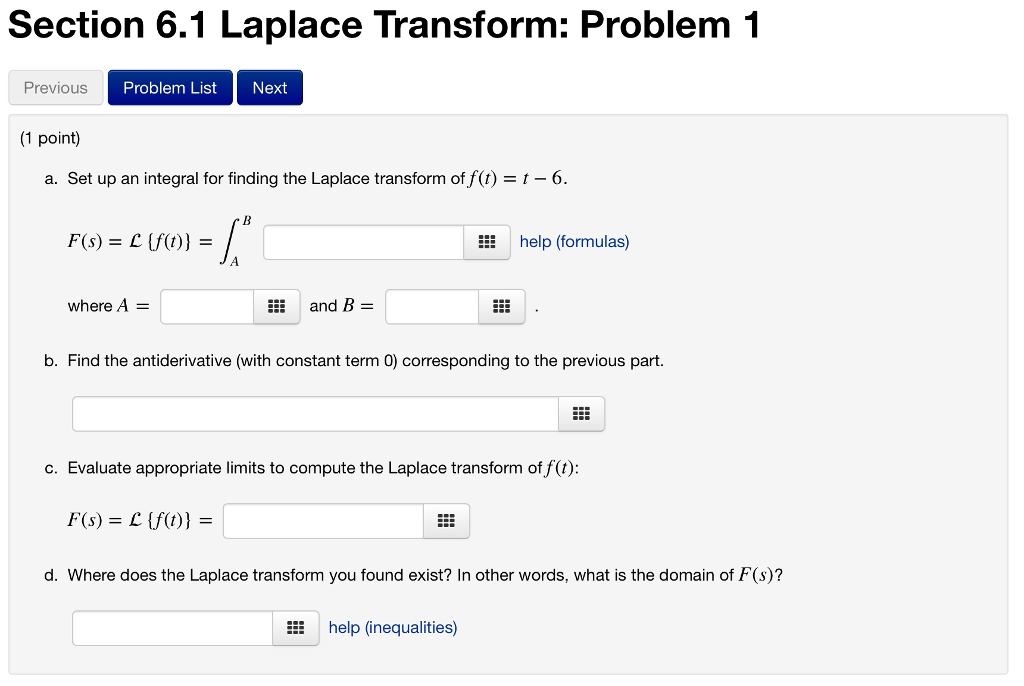Open the help (inequalities) link
This screenshot has width=1024, height=686.
(392, 627)
